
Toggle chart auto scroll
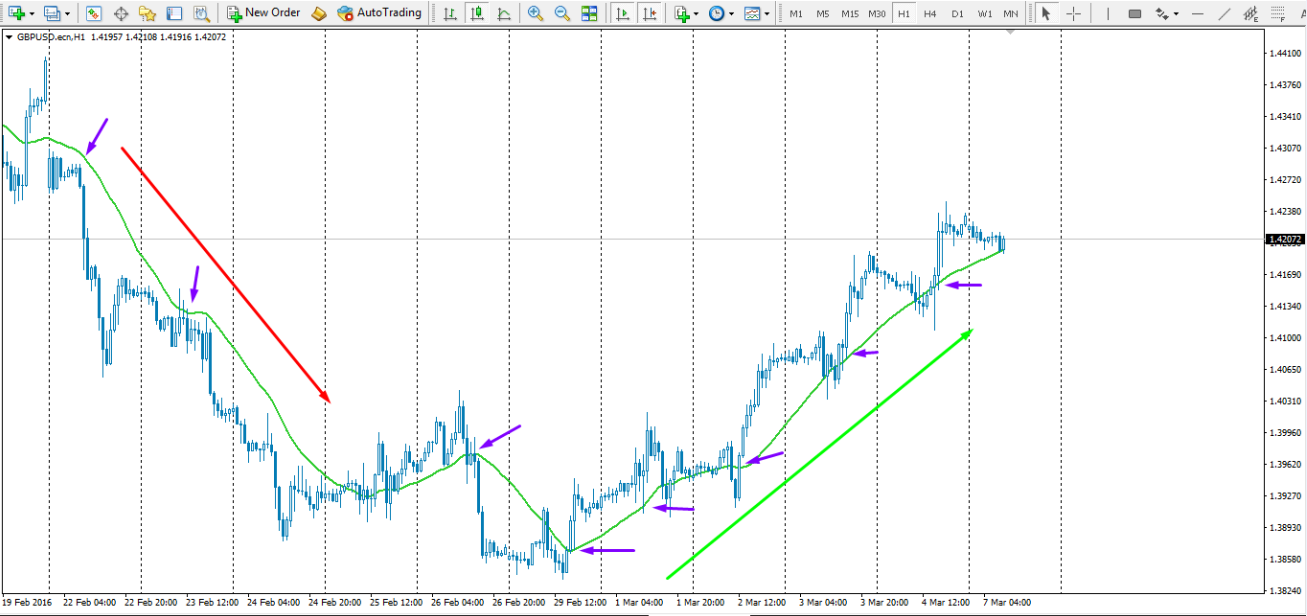click(x=623, y=13)
